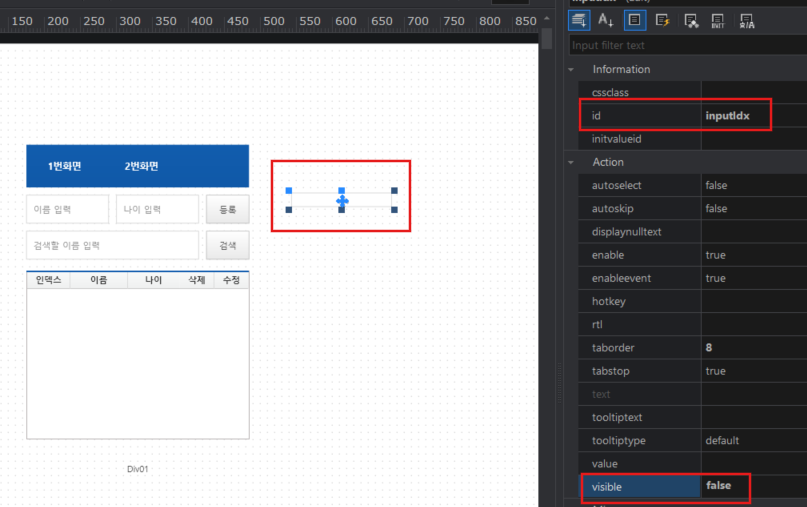
Task: Select the tooltiptext property
Action: click(617, 417)
